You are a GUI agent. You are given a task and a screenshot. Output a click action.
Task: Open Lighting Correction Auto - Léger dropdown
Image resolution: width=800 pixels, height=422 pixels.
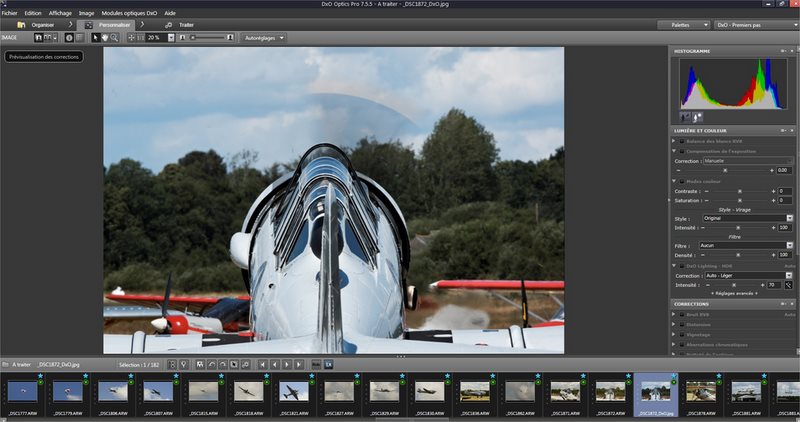tap(748, 276)
